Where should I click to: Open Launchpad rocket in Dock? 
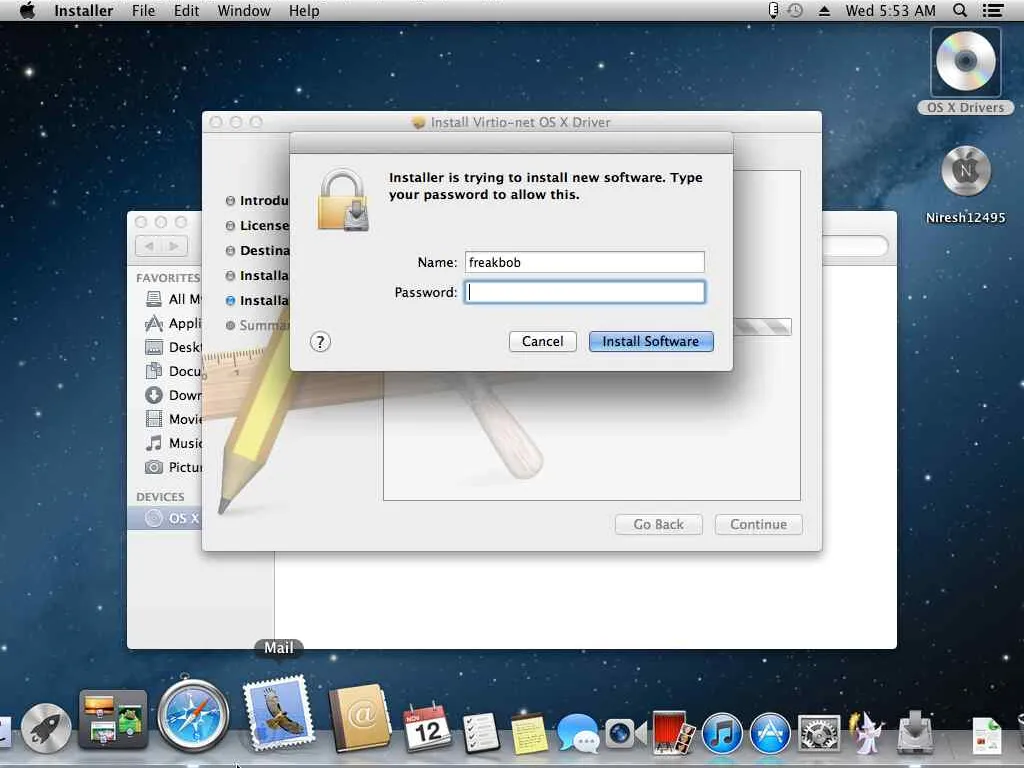[x=46, y=729]
